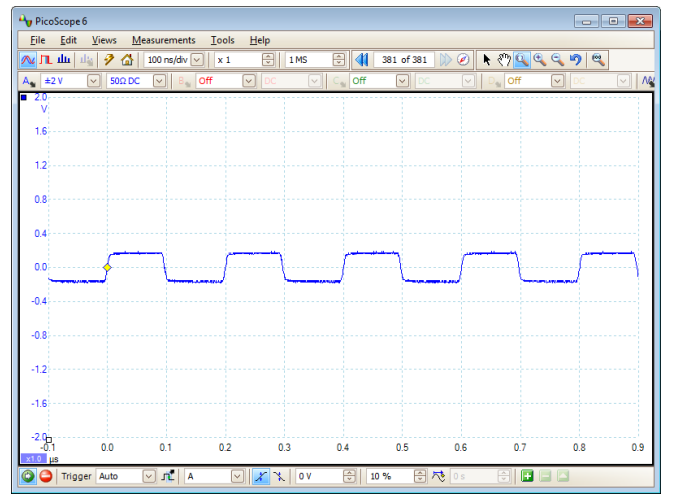Viewport: 673px width, 501px height.
Task: Start capture with green Go button
Action: (28, 476)
